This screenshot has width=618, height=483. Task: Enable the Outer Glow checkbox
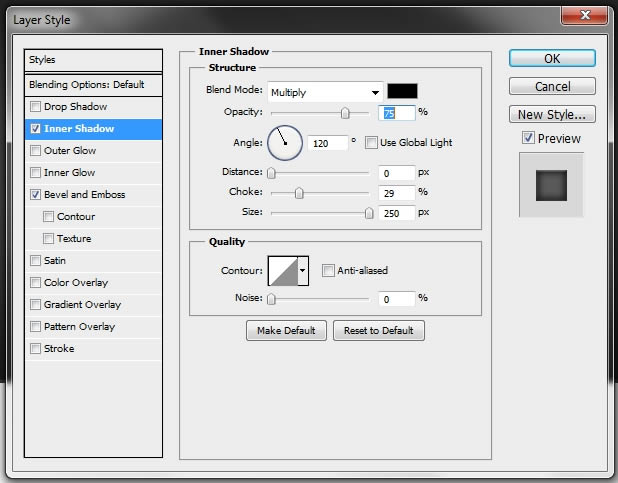pos(35,151)
